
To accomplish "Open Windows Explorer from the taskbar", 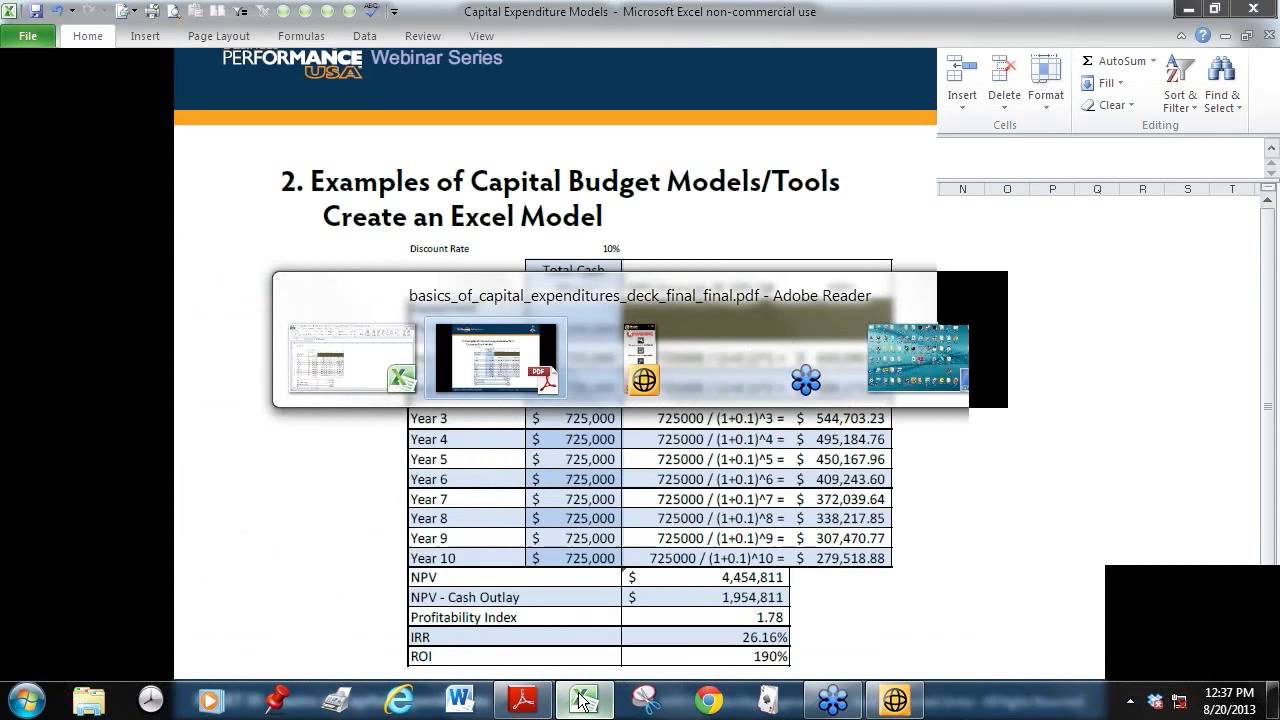I will (89, 701).
